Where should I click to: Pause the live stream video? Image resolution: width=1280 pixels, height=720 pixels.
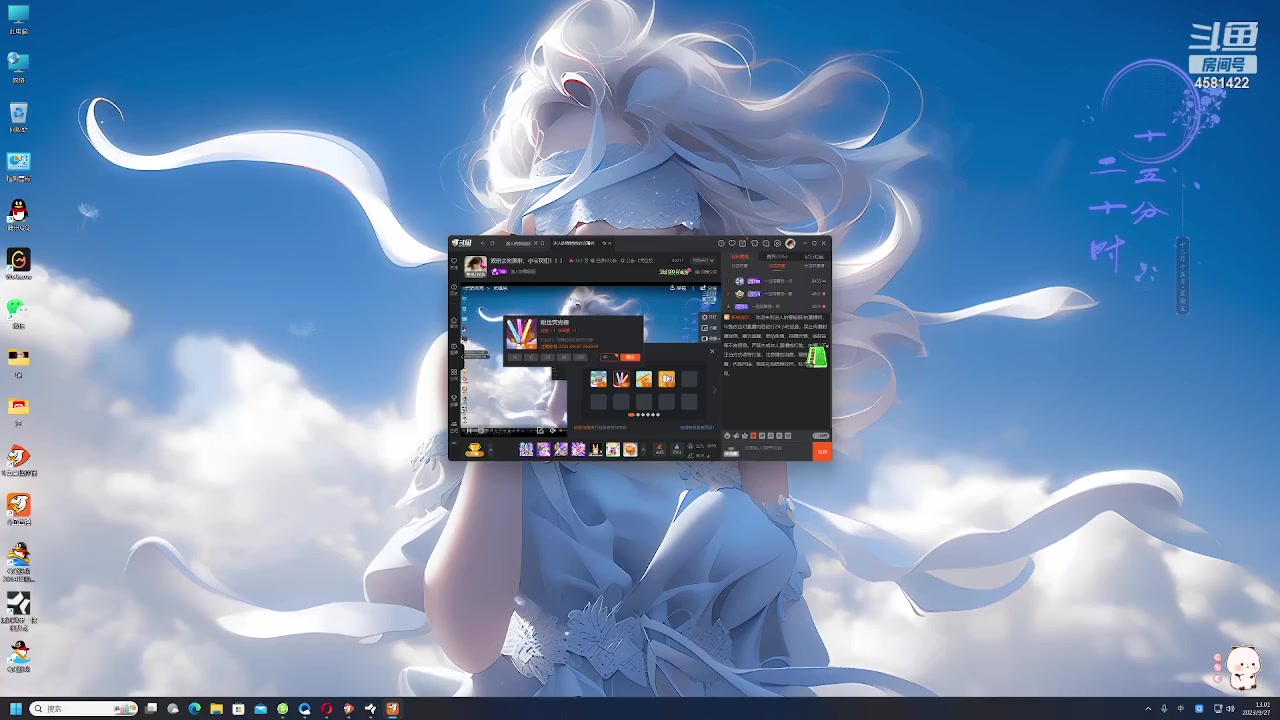point(469,430)
